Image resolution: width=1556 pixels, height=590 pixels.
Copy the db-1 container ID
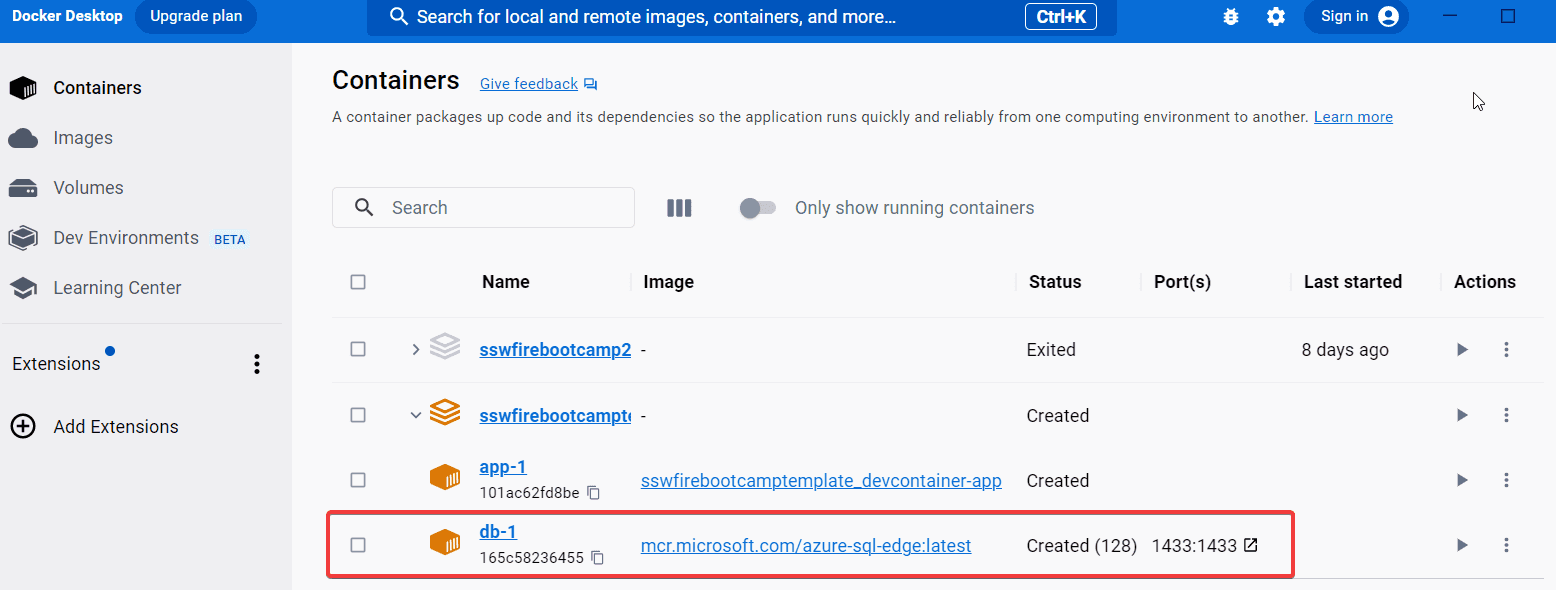pos(597,558)
